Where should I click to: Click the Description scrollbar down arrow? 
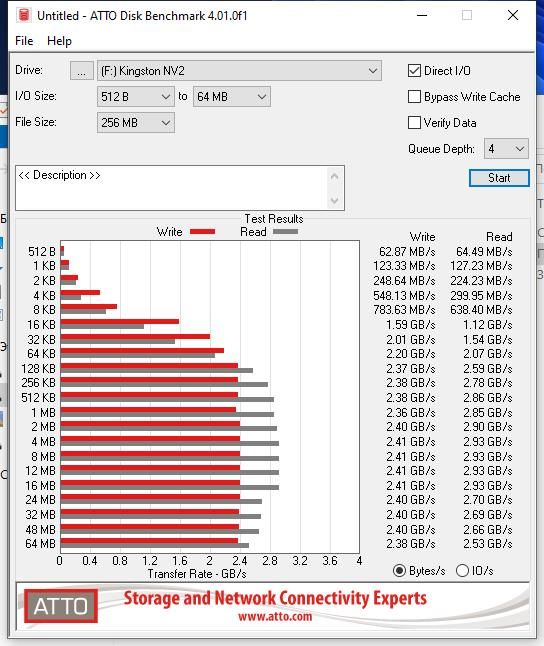(x=335, y=200)
